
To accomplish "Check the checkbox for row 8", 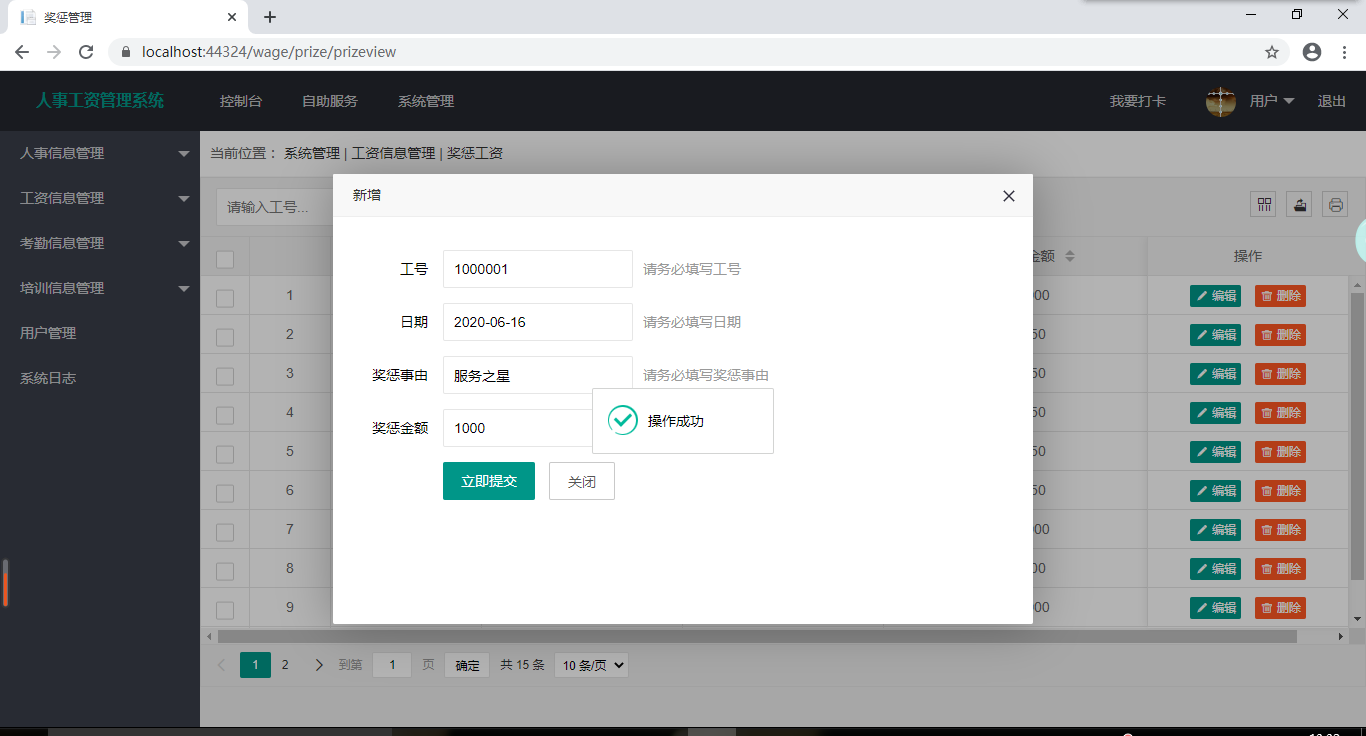I will point(225,571).
